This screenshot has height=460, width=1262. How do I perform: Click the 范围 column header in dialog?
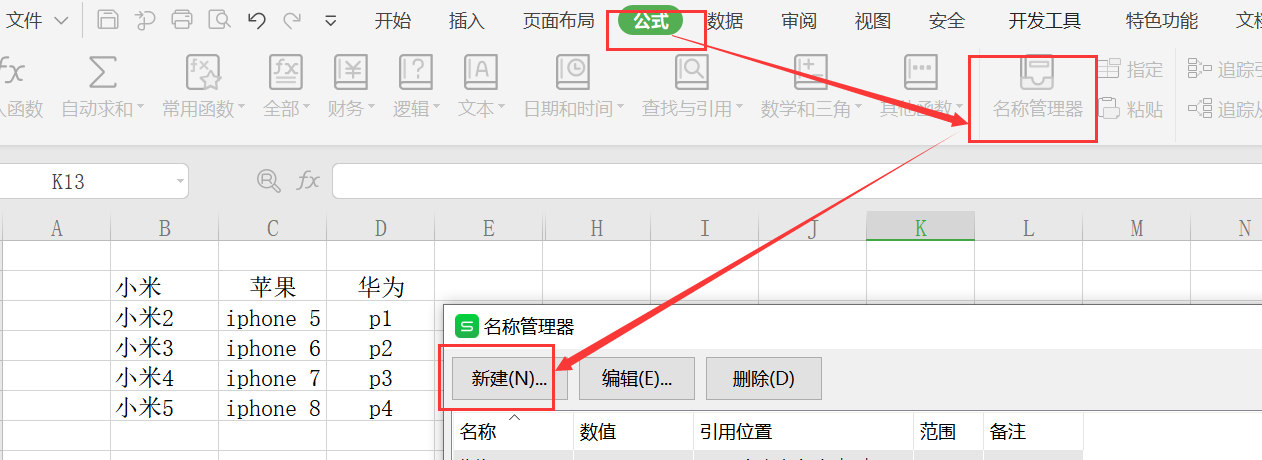pos(949,432)
